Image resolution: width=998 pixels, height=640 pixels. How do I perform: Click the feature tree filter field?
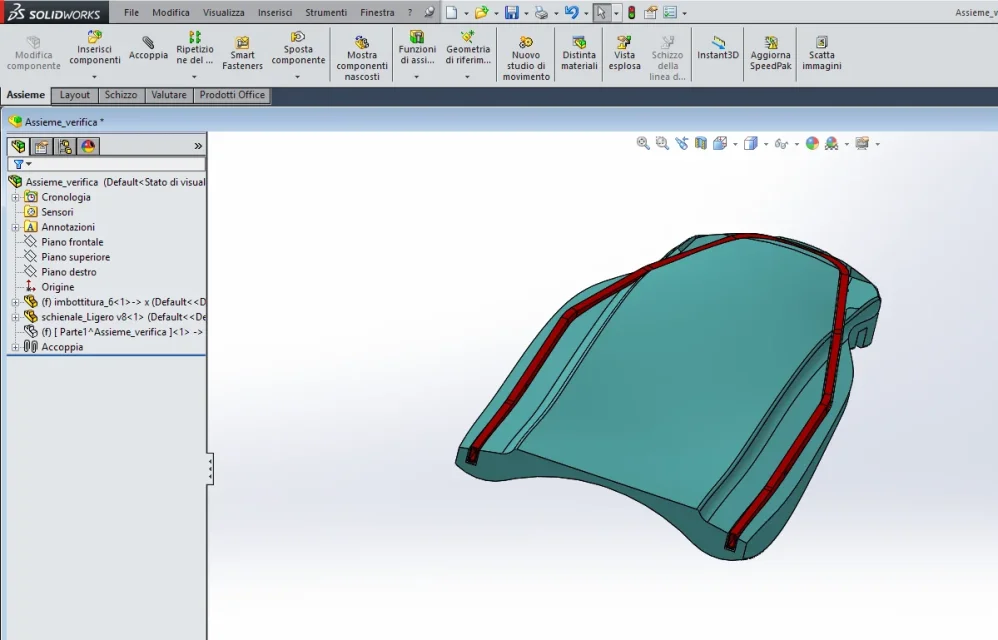(x=106, y=164)
